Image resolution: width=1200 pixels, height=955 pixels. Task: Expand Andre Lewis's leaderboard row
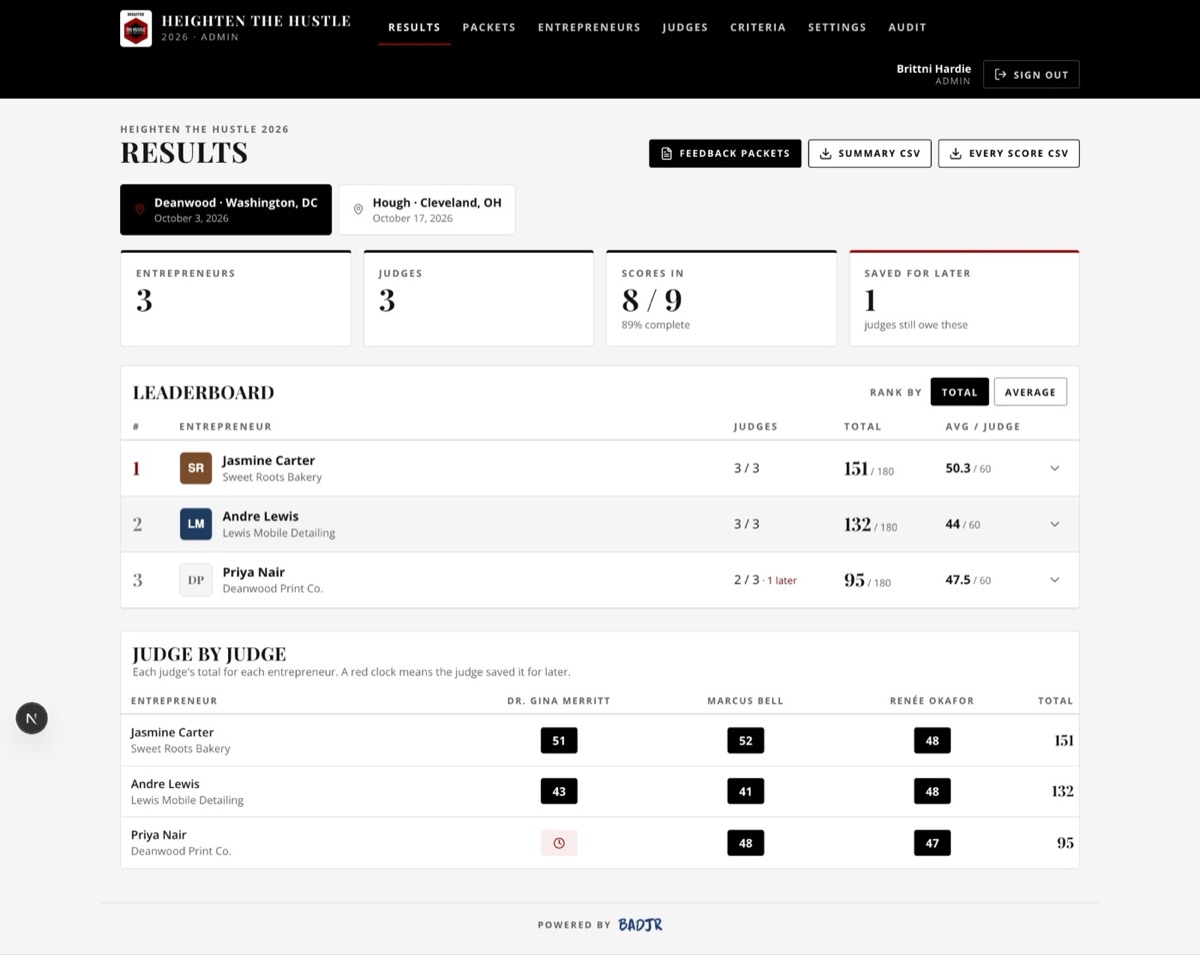[1054, 524]
